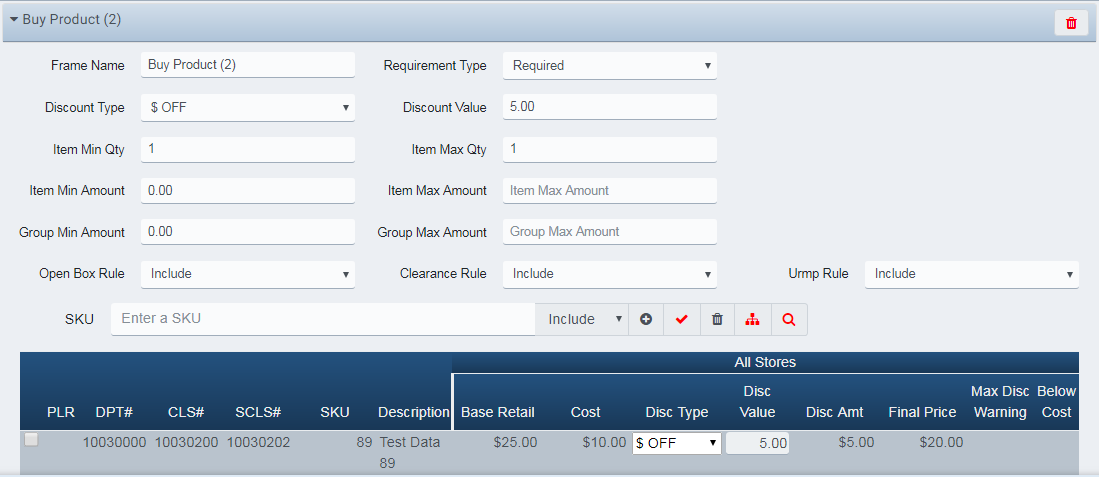
Task: Change the row Disc Type dropdown
Action: coord(677,443)
